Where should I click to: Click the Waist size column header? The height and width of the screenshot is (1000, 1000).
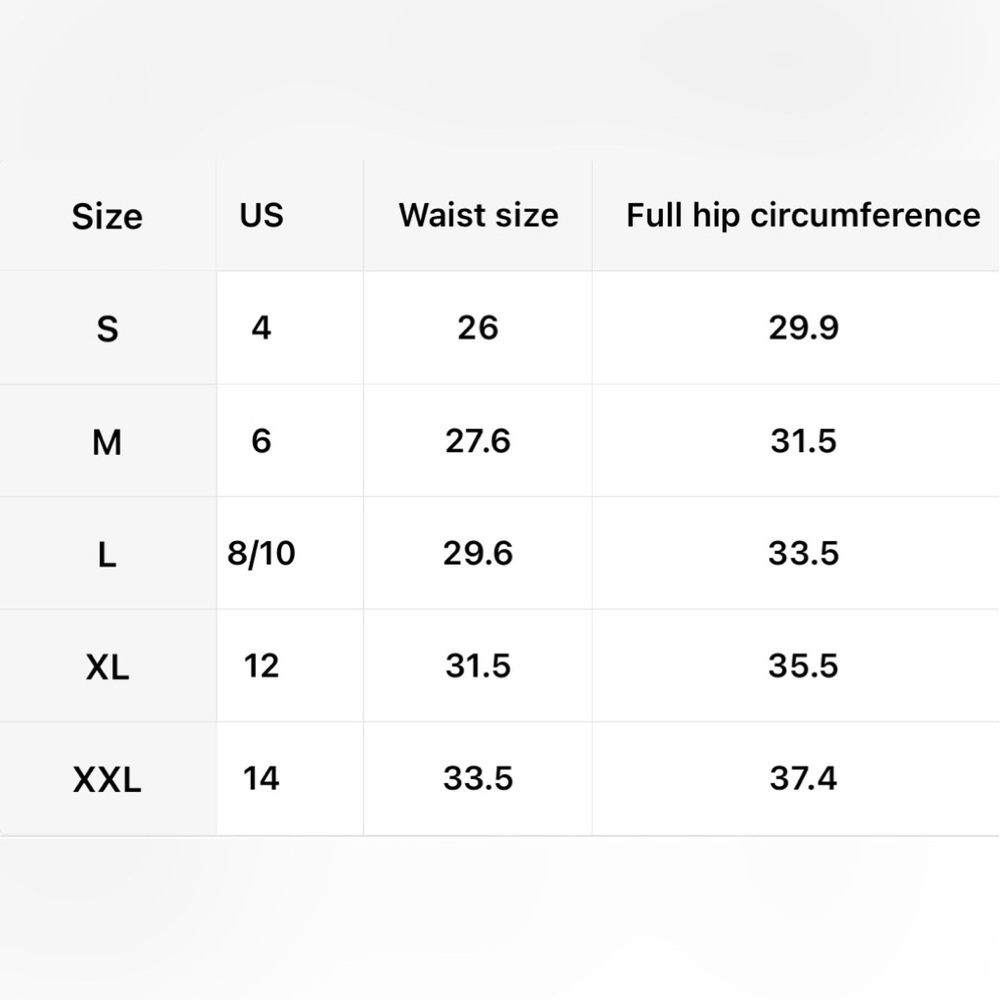click(478, 215)
